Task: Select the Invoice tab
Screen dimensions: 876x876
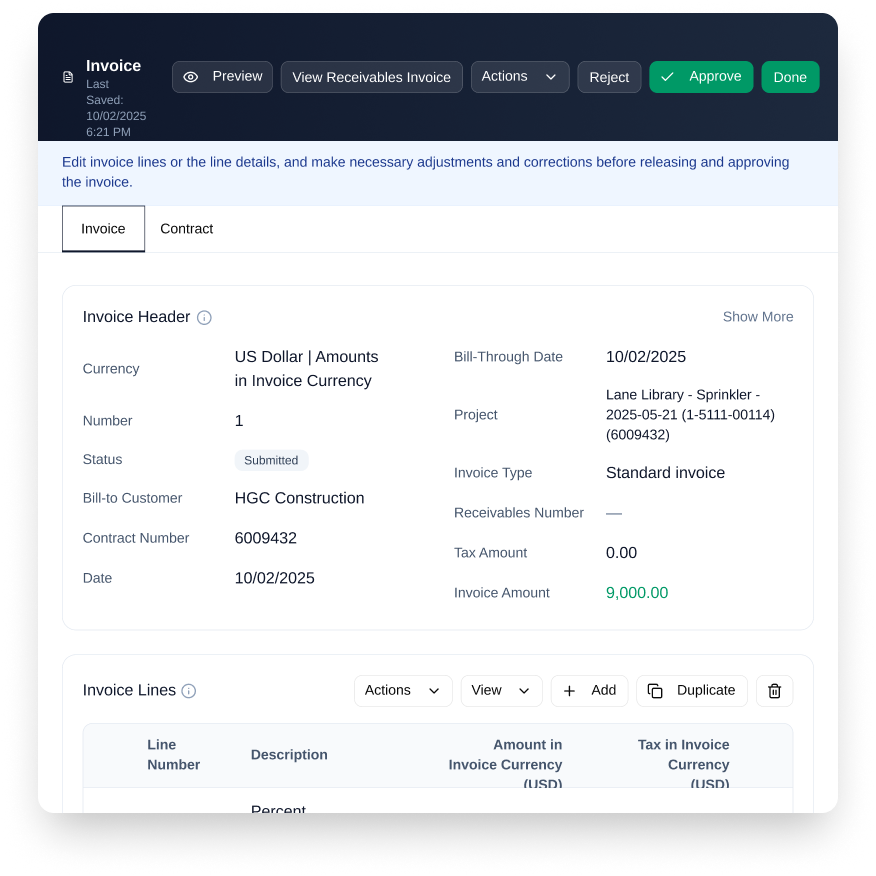Action: (103, 229)
